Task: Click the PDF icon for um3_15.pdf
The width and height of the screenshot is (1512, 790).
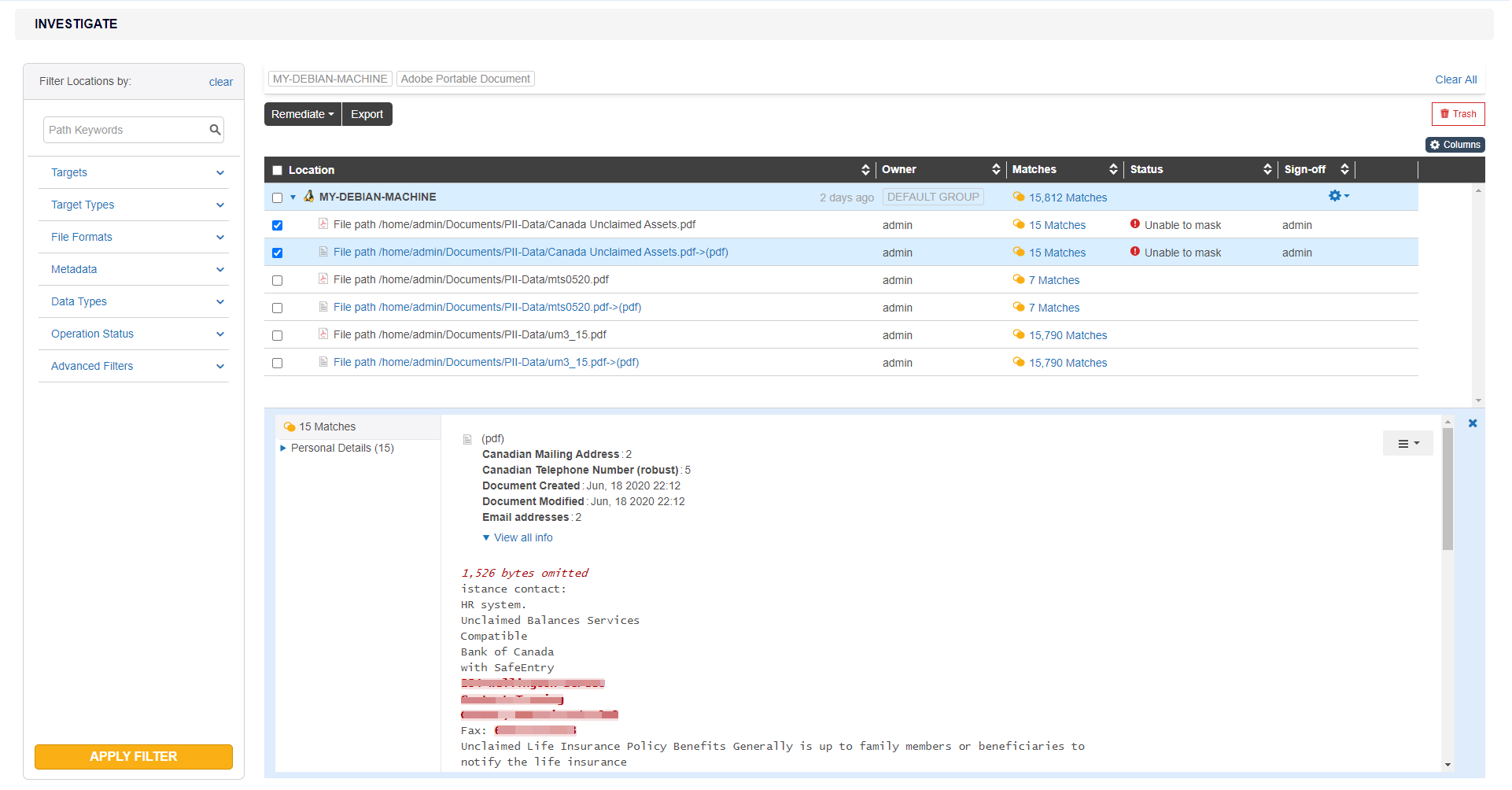Action: click(x=323, y=334)
